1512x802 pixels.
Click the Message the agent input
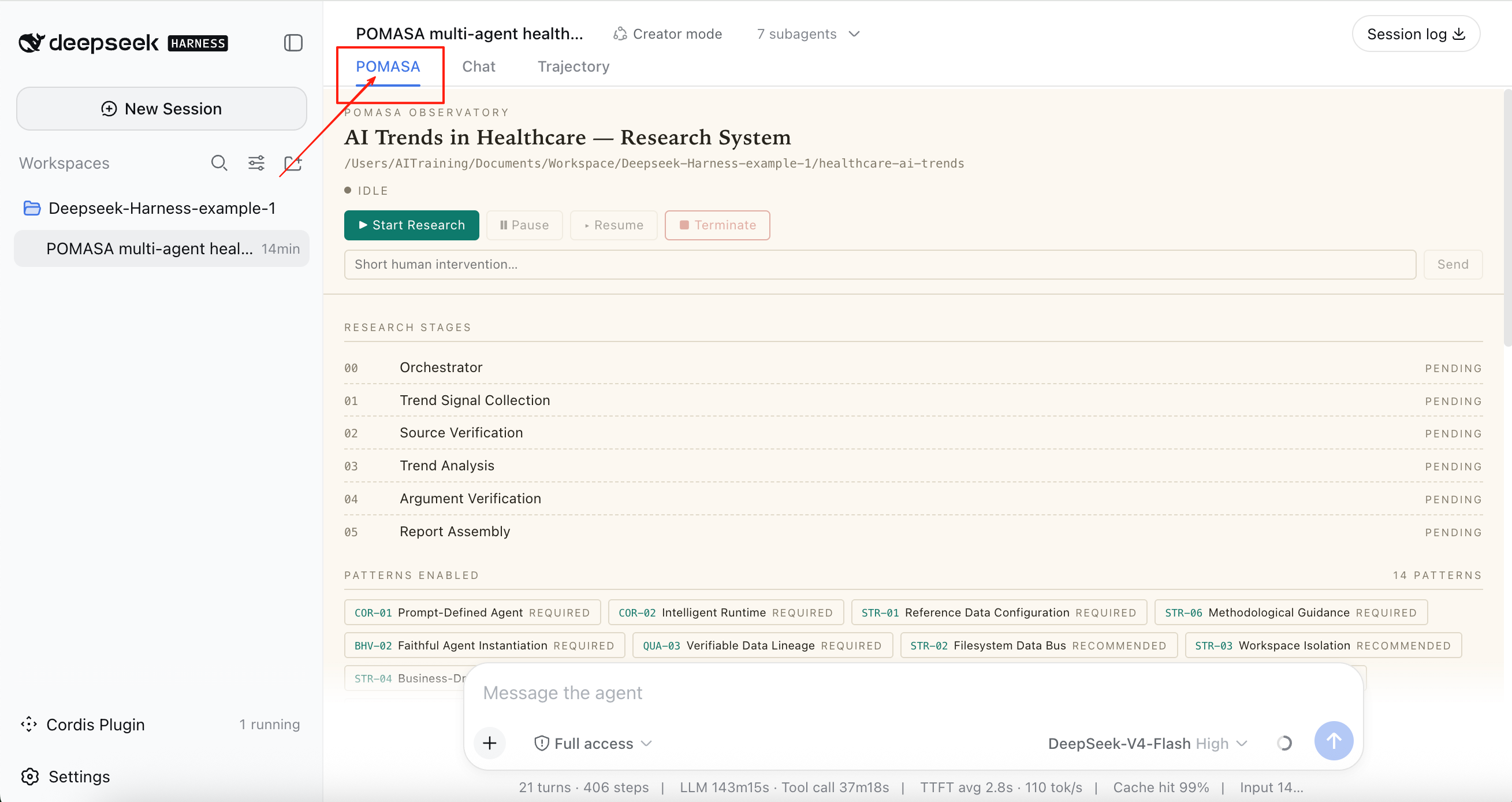pyautogui.click(x=913, y=693)
